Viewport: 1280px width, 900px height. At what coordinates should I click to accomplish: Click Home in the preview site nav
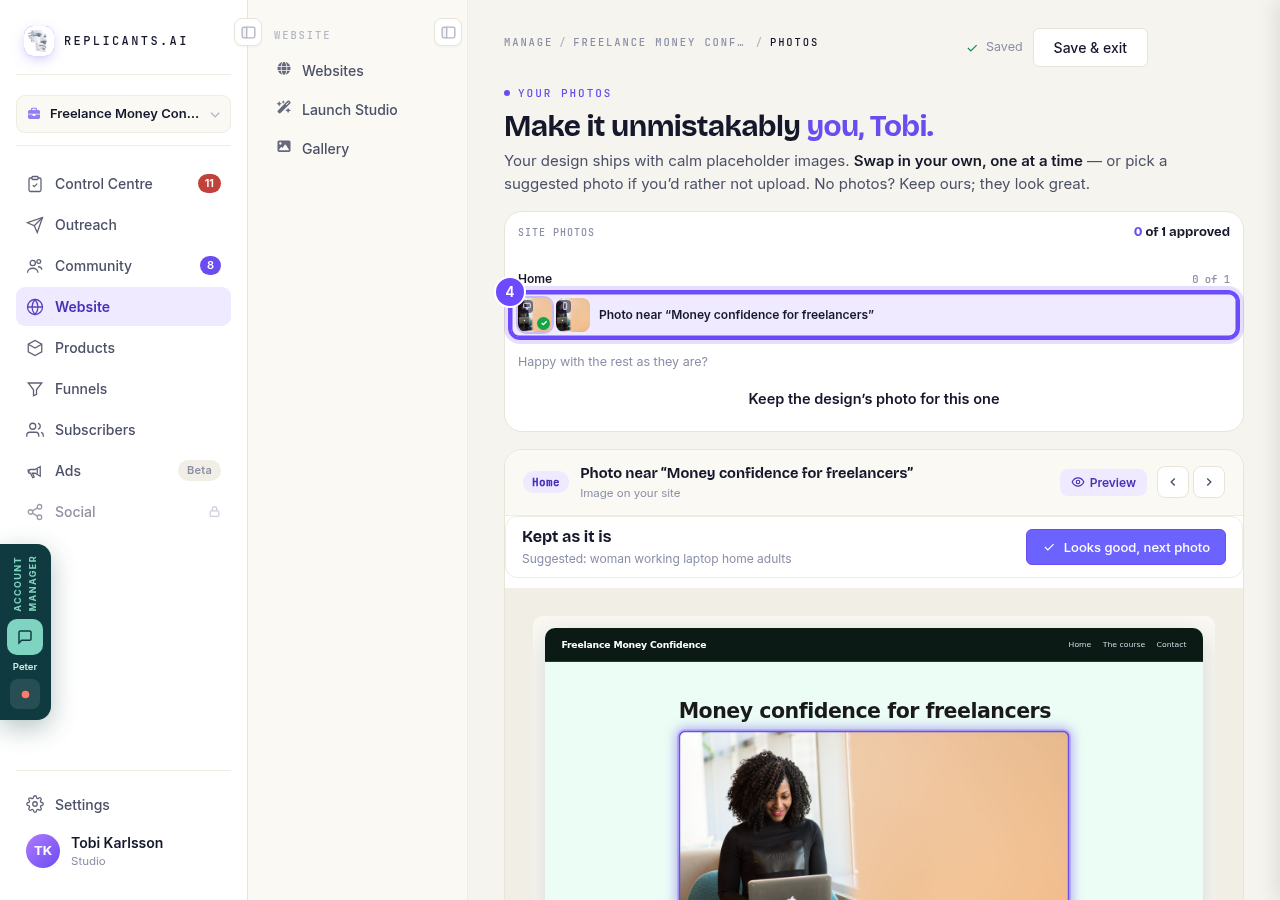coord(1080,645)
